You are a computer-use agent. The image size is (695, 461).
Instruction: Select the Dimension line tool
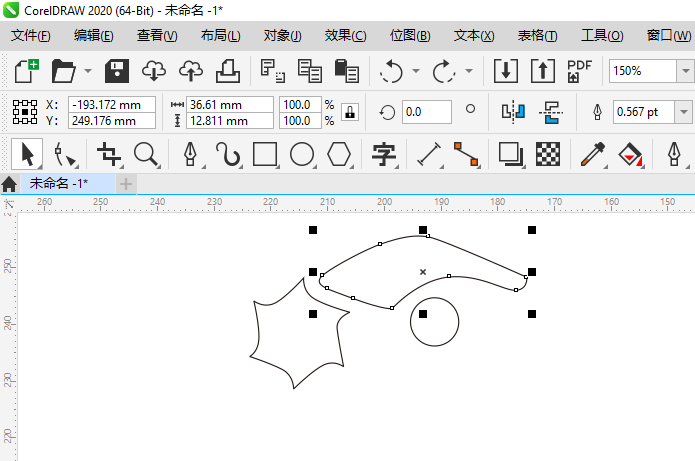coord(429,154)
